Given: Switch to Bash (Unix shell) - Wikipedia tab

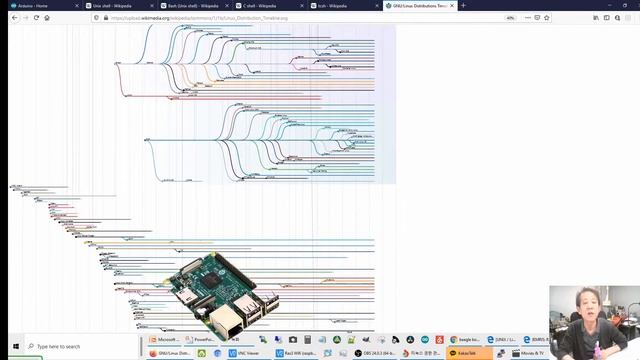Looking at the screenshot, I should [x=195, y=6].
